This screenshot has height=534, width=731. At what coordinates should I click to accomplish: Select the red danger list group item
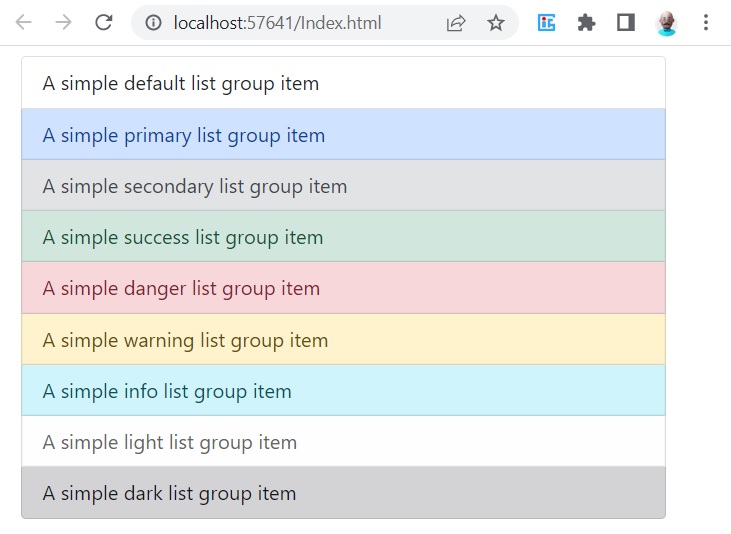(x=343, y=288)
